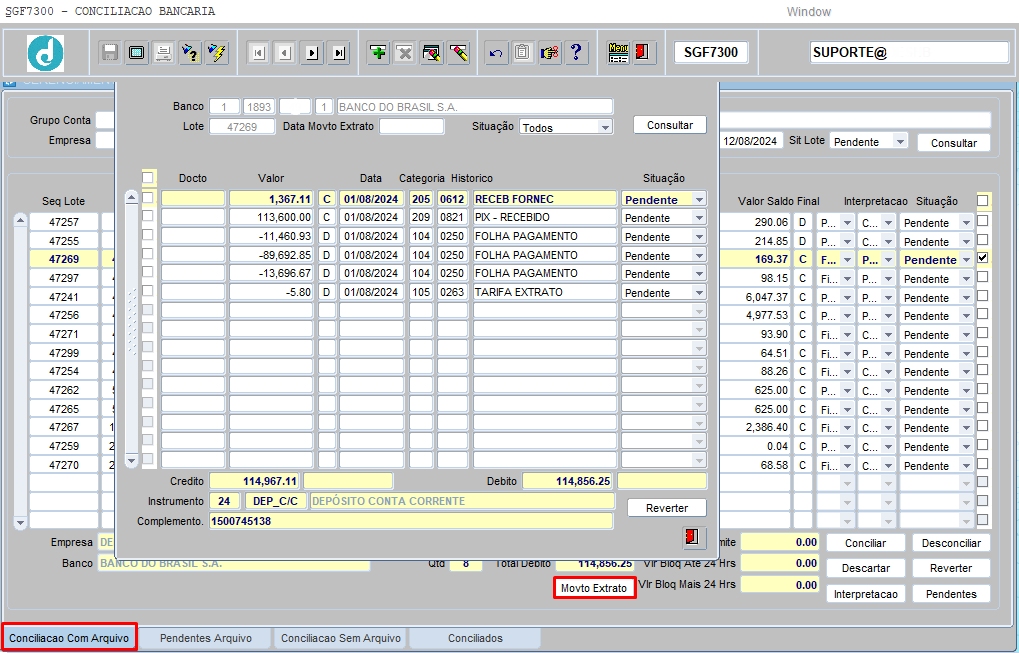Tick checkbox for the -89,692.85 FOLHA PAGAMENTO row
Image resolution: width=1019 pixels, height=653 pixels.
pos(148,253)
